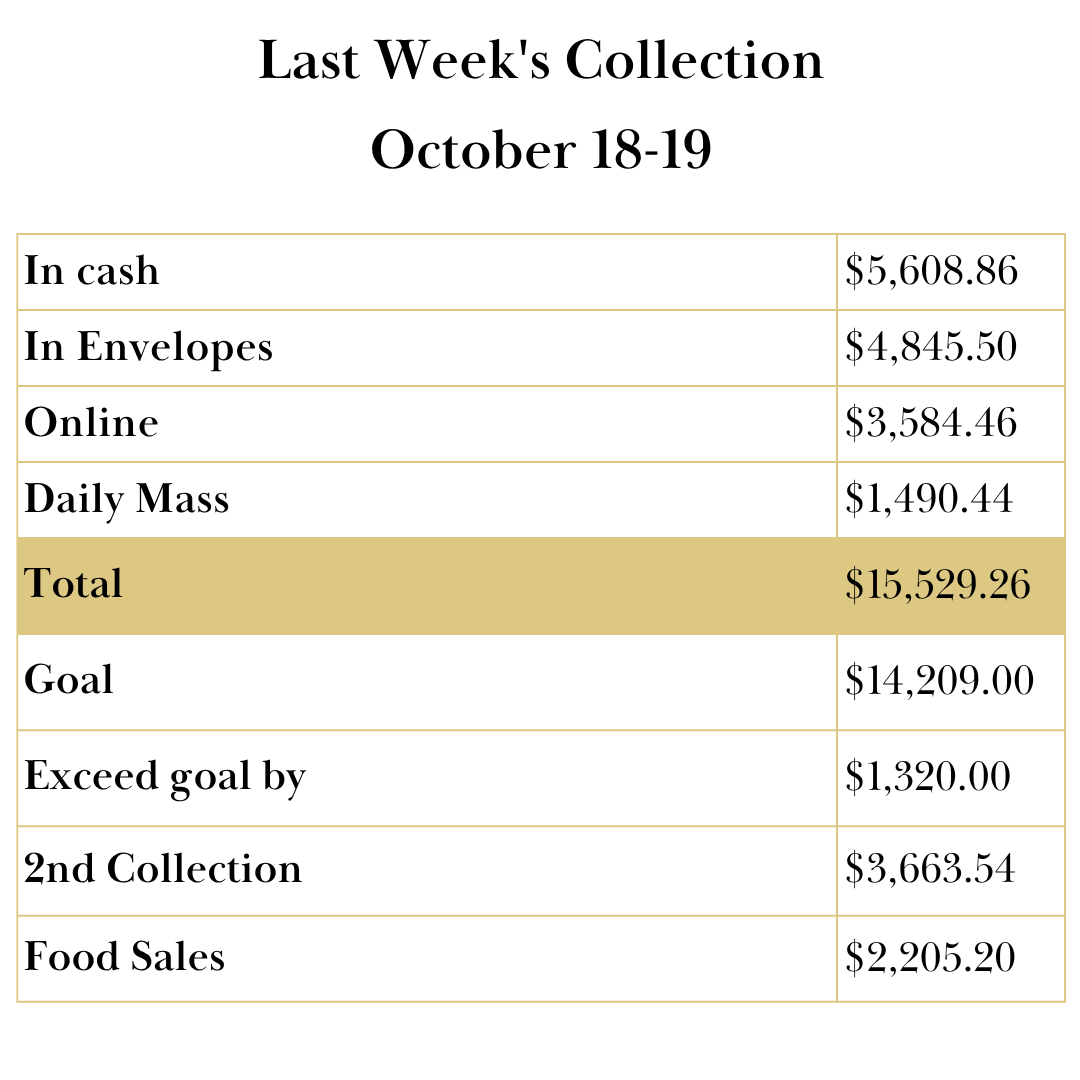Select the "Goal" row label
Image resolution: width=1080 pixels, height=1080 pixels.
click(x=69, y=680)
